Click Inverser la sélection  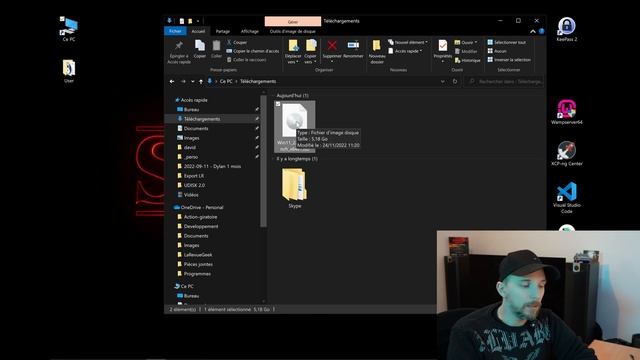[509, 60]
